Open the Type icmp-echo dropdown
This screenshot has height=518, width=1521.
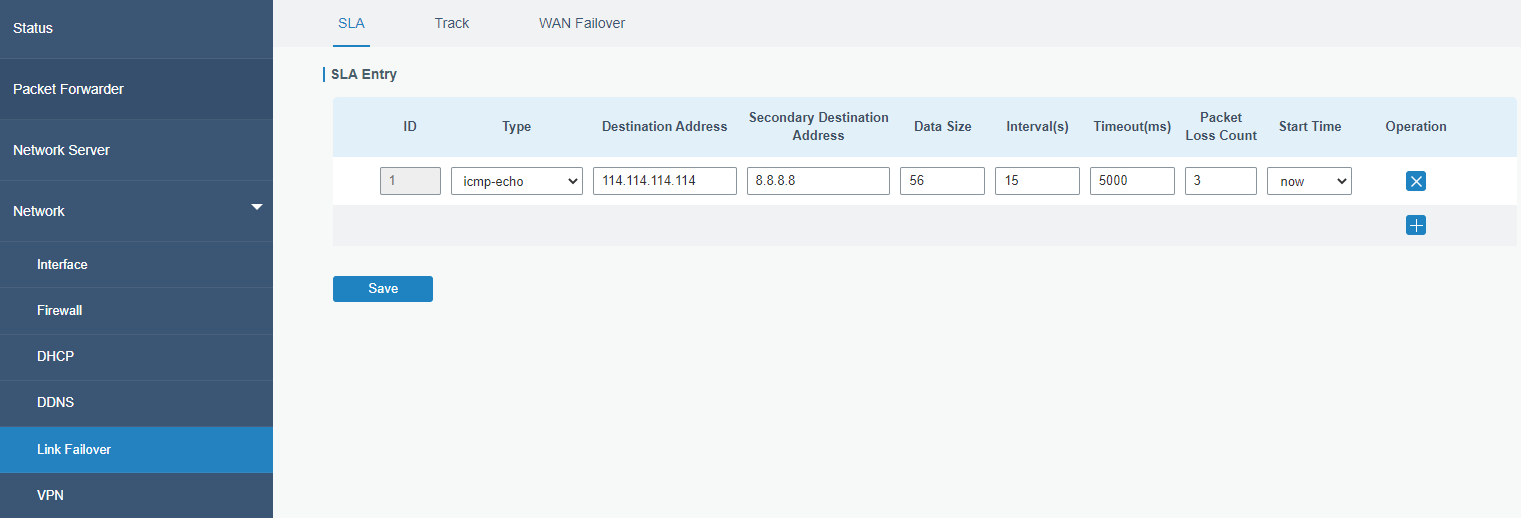(516, 181)
